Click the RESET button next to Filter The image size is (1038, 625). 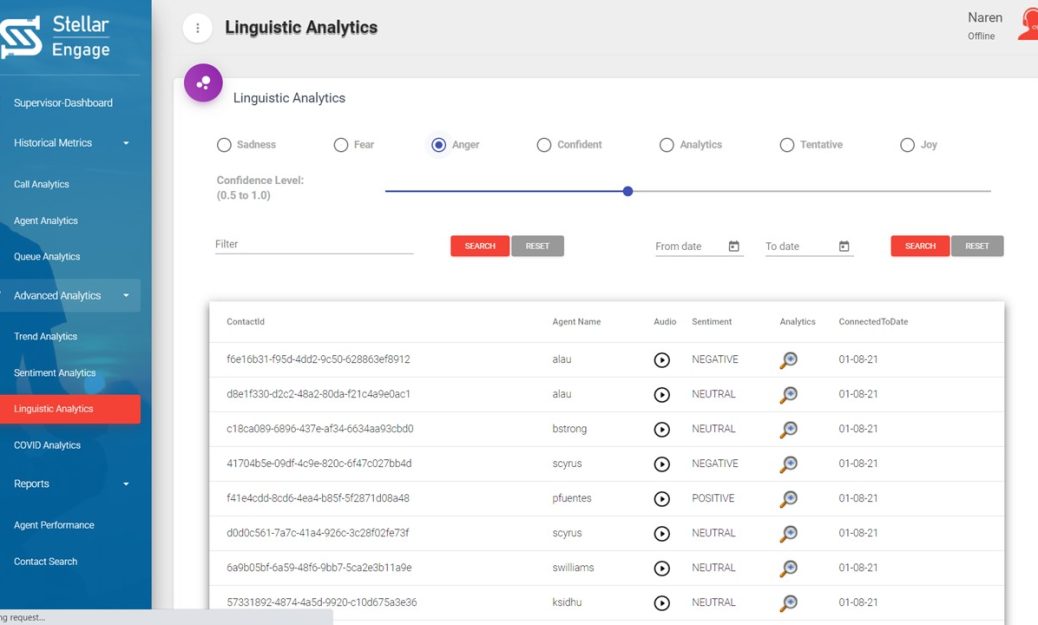pyautogui.click(x=538, y=246)
